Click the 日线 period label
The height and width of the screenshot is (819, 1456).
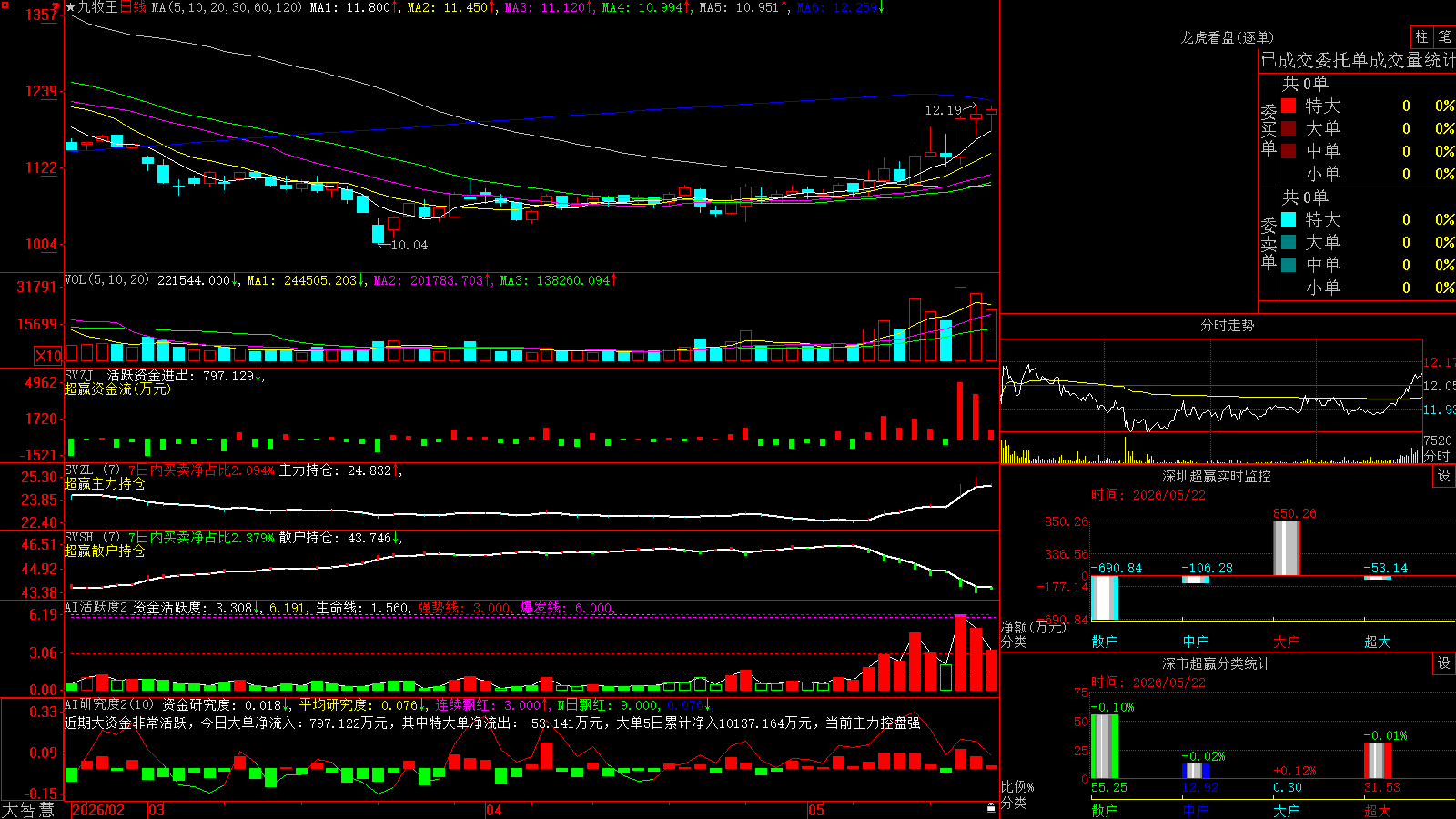tap(133, 7)
